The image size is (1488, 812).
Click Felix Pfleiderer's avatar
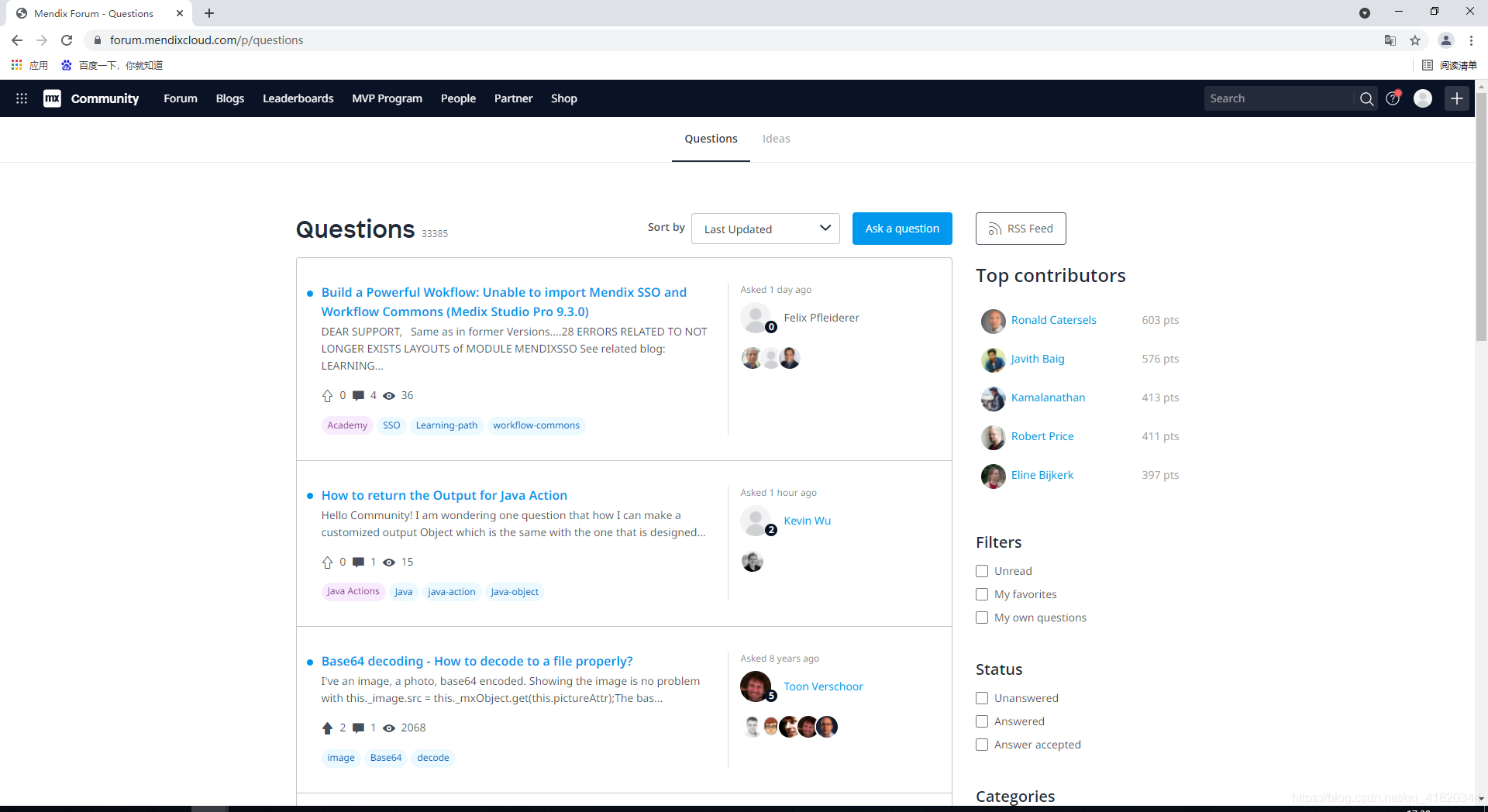click(756, 318)
